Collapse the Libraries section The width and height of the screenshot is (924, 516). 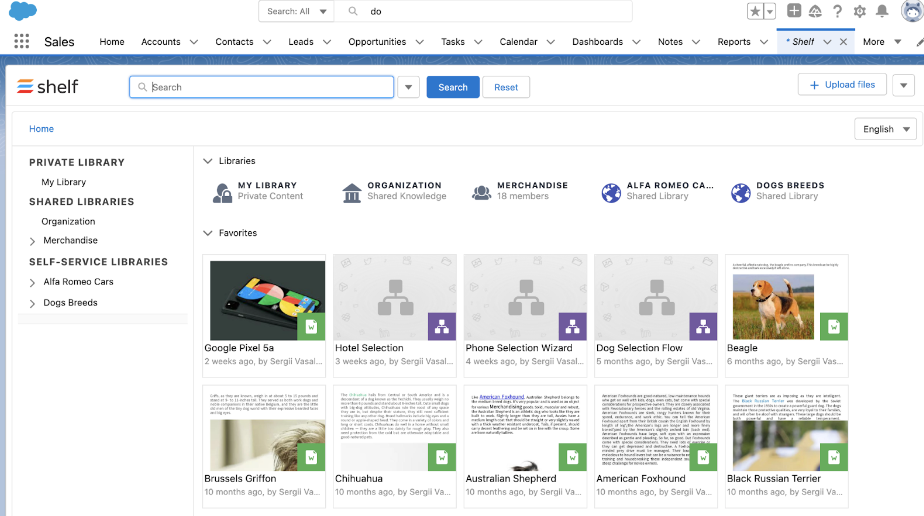click(x=207, y=161)
